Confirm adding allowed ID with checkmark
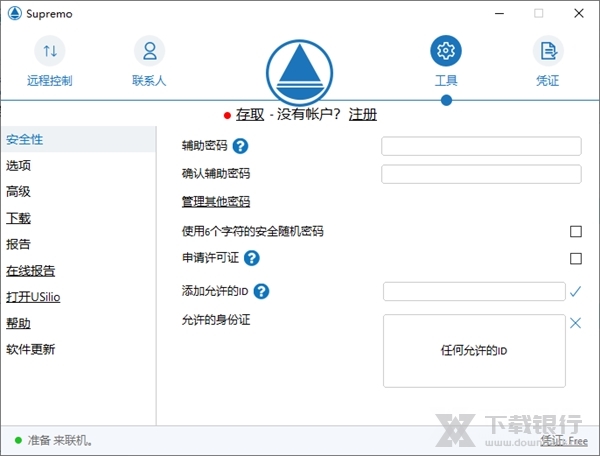This screenshot has height=456, width=600. [576, 292]
